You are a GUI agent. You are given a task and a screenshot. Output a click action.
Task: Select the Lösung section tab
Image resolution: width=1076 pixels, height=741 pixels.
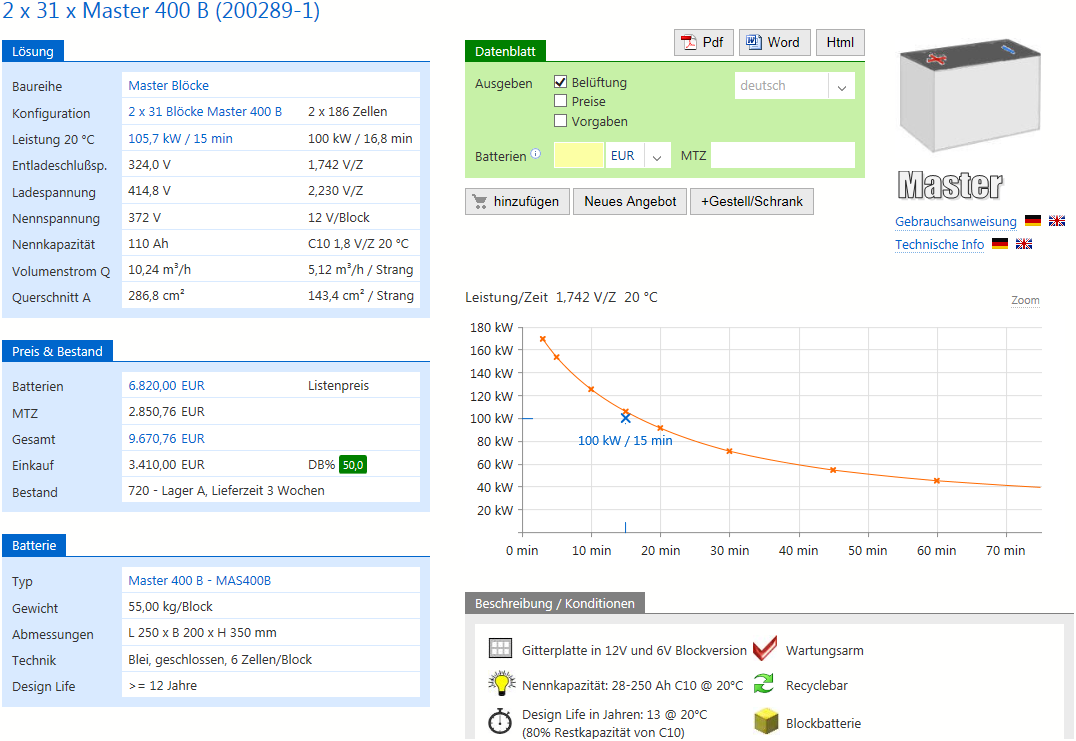coord(33,51)
